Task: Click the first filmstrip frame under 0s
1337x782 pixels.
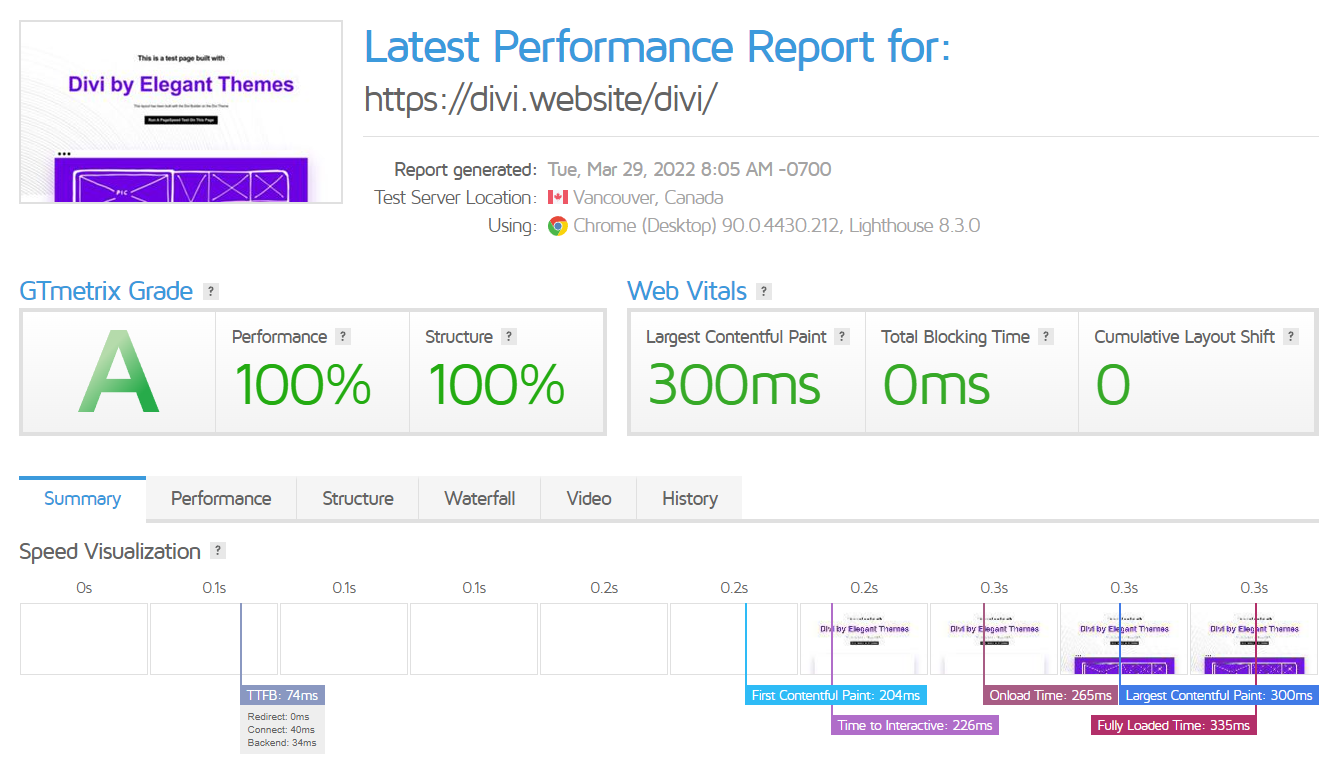Action: click(84, 639)
